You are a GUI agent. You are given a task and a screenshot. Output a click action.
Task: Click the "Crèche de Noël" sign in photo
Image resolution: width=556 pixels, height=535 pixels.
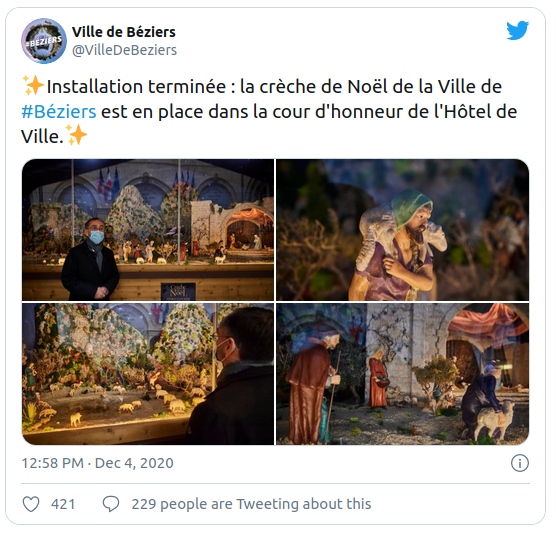[178, 291]
